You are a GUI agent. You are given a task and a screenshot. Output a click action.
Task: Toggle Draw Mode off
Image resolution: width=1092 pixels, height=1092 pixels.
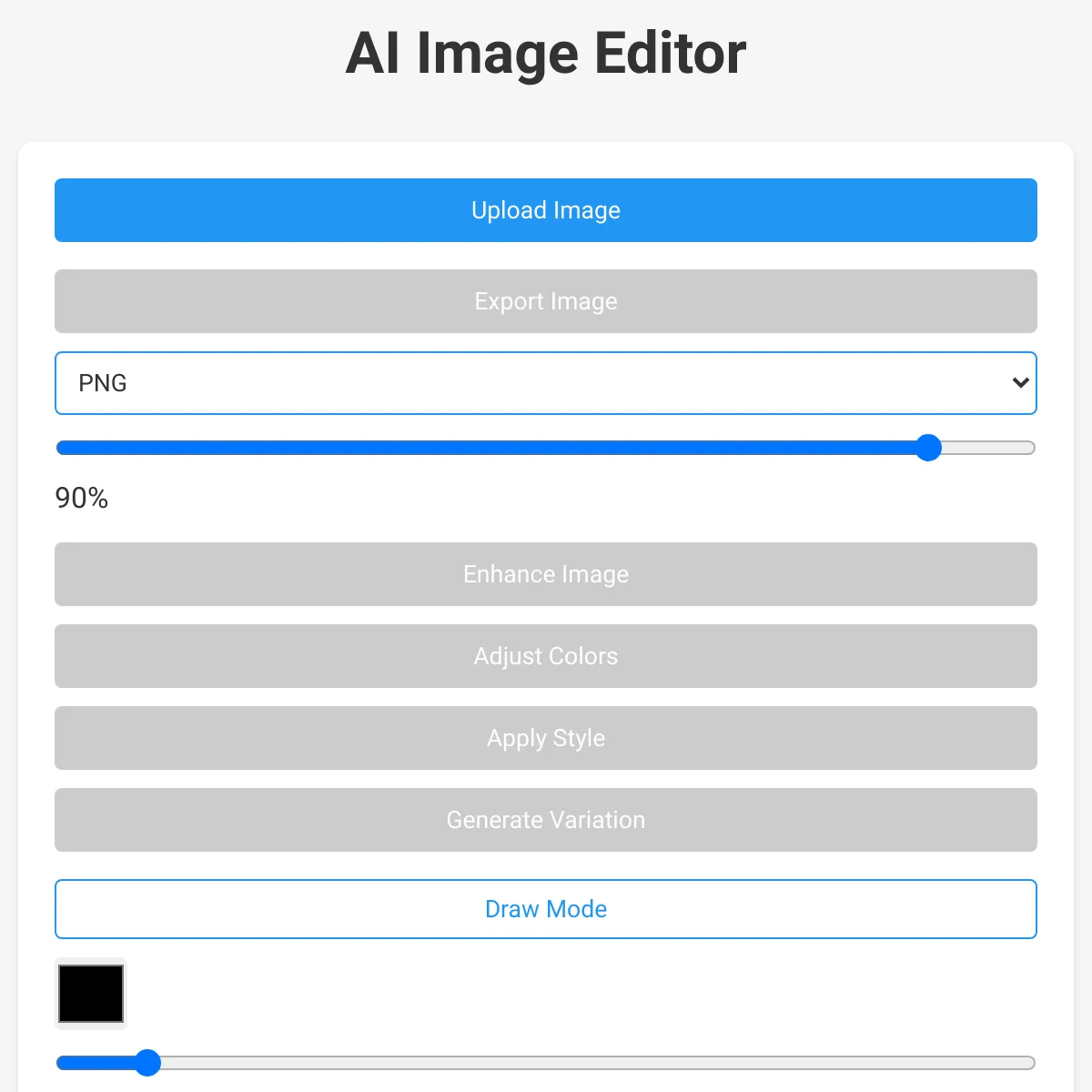tap(546, 908)
